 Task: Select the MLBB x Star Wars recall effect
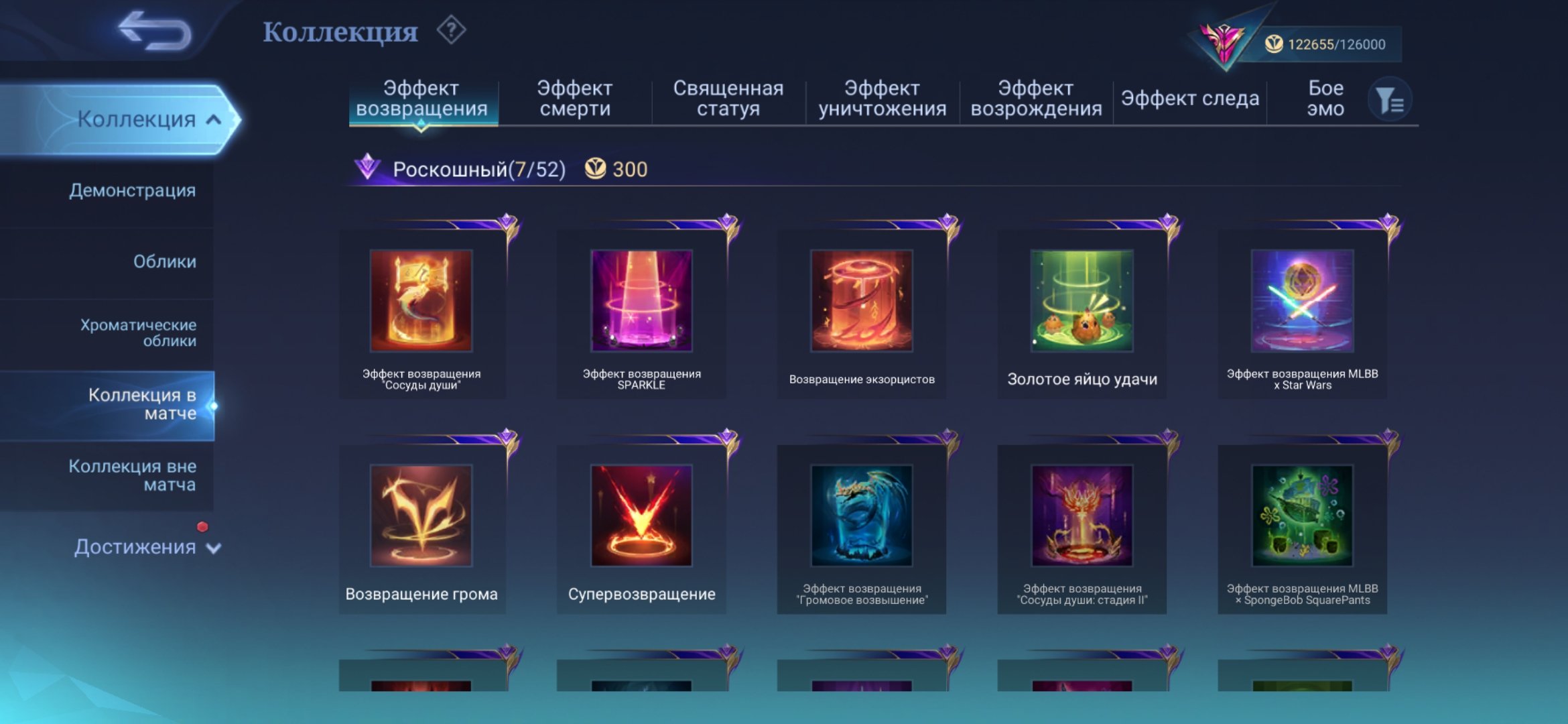(1302, 301)
